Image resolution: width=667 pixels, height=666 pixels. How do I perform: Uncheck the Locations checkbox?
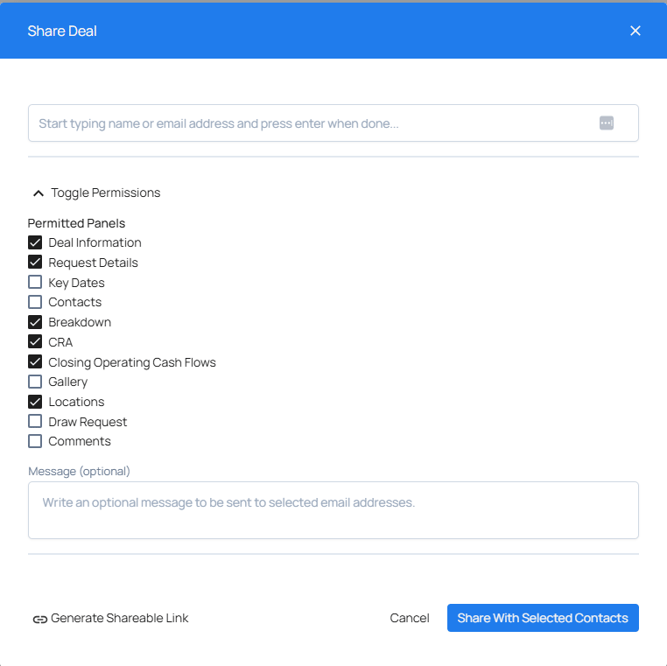[35, 402]
